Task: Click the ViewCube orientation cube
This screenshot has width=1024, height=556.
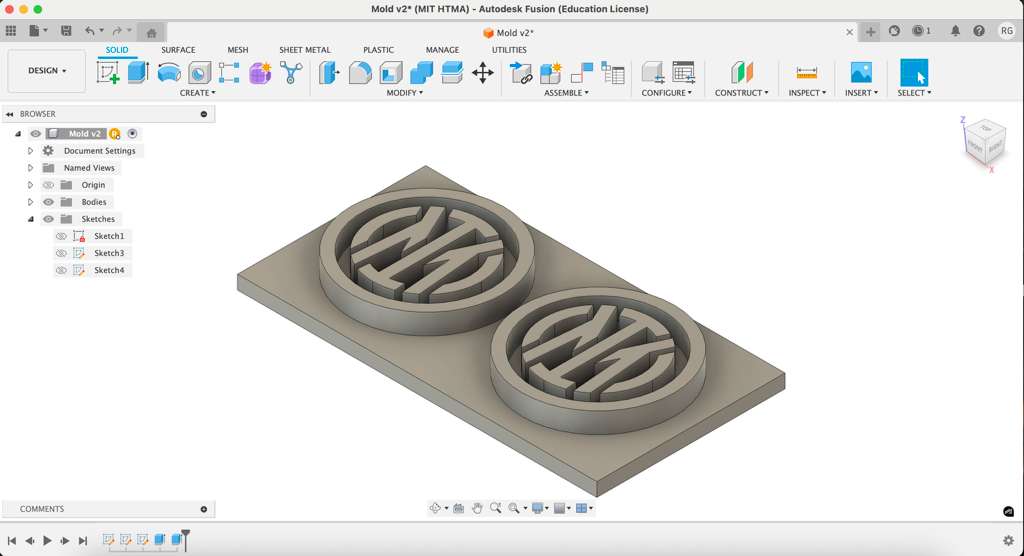Action: click(x=985, y=140)
